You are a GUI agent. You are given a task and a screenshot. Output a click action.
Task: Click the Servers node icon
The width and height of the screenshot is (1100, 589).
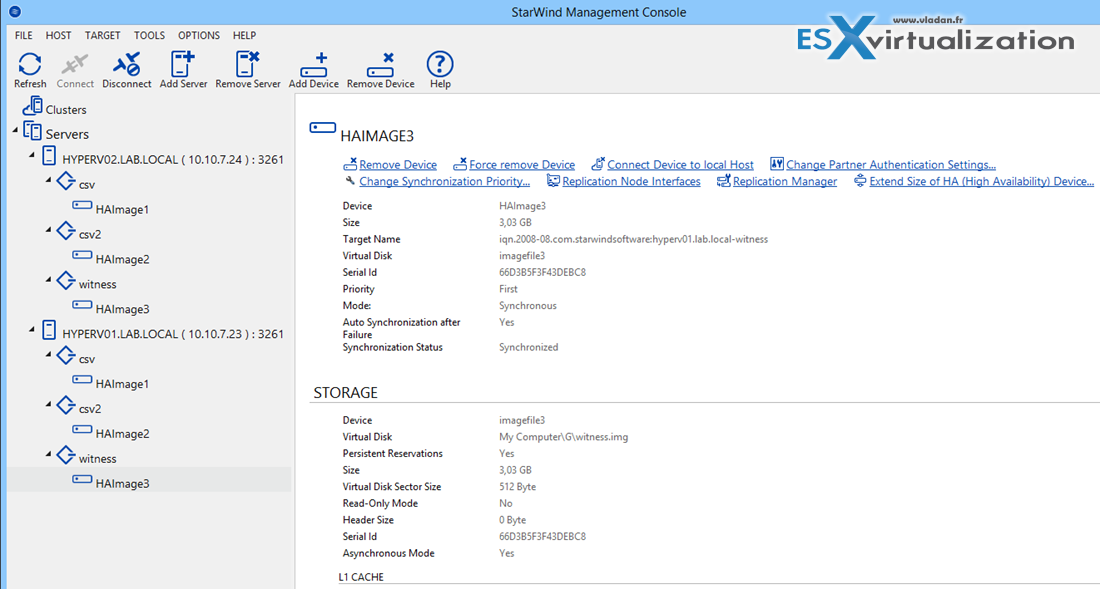(x=32, y=131)
